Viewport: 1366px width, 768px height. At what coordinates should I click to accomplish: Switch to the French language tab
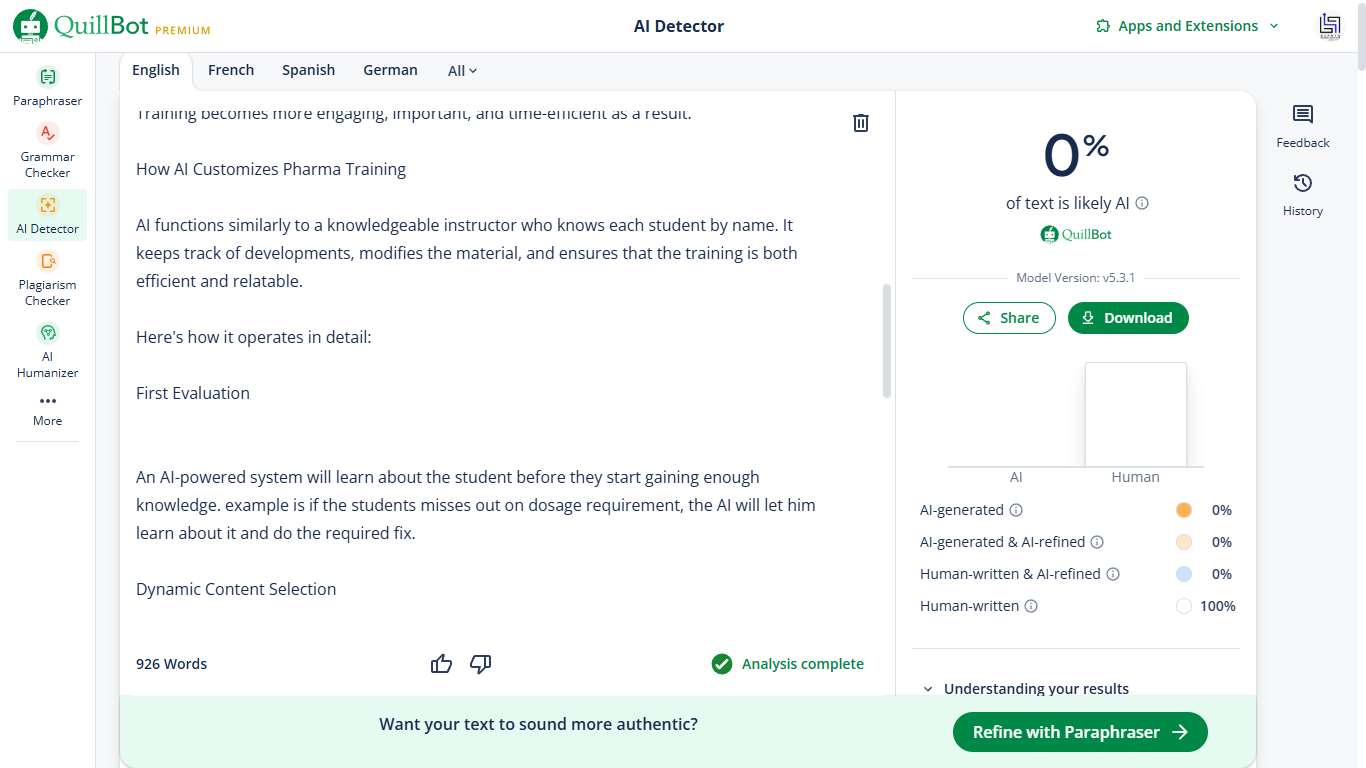(x=231, y=70)
